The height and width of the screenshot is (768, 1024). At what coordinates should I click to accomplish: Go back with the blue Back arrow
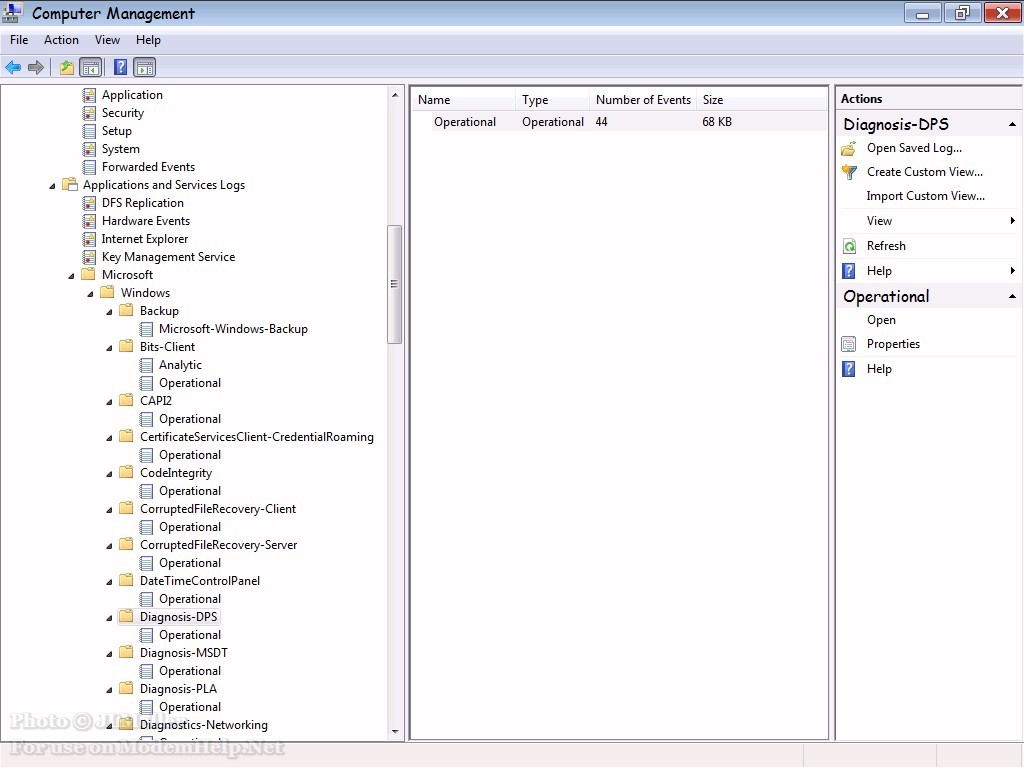point(13,67)
